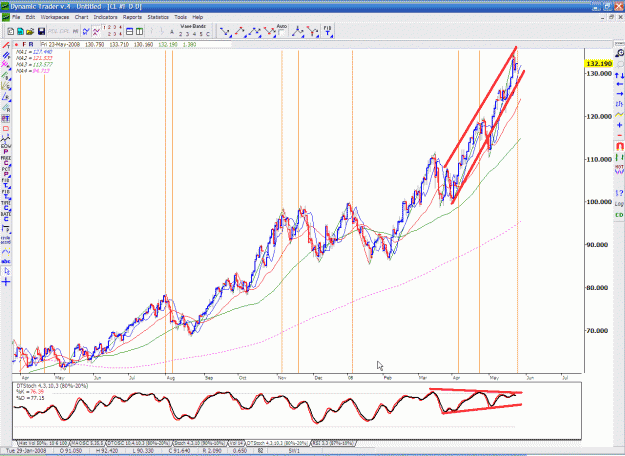The image size is (625, 456).
Task: Select the fourth red swing pattern tool
Action: coord(269,31)
